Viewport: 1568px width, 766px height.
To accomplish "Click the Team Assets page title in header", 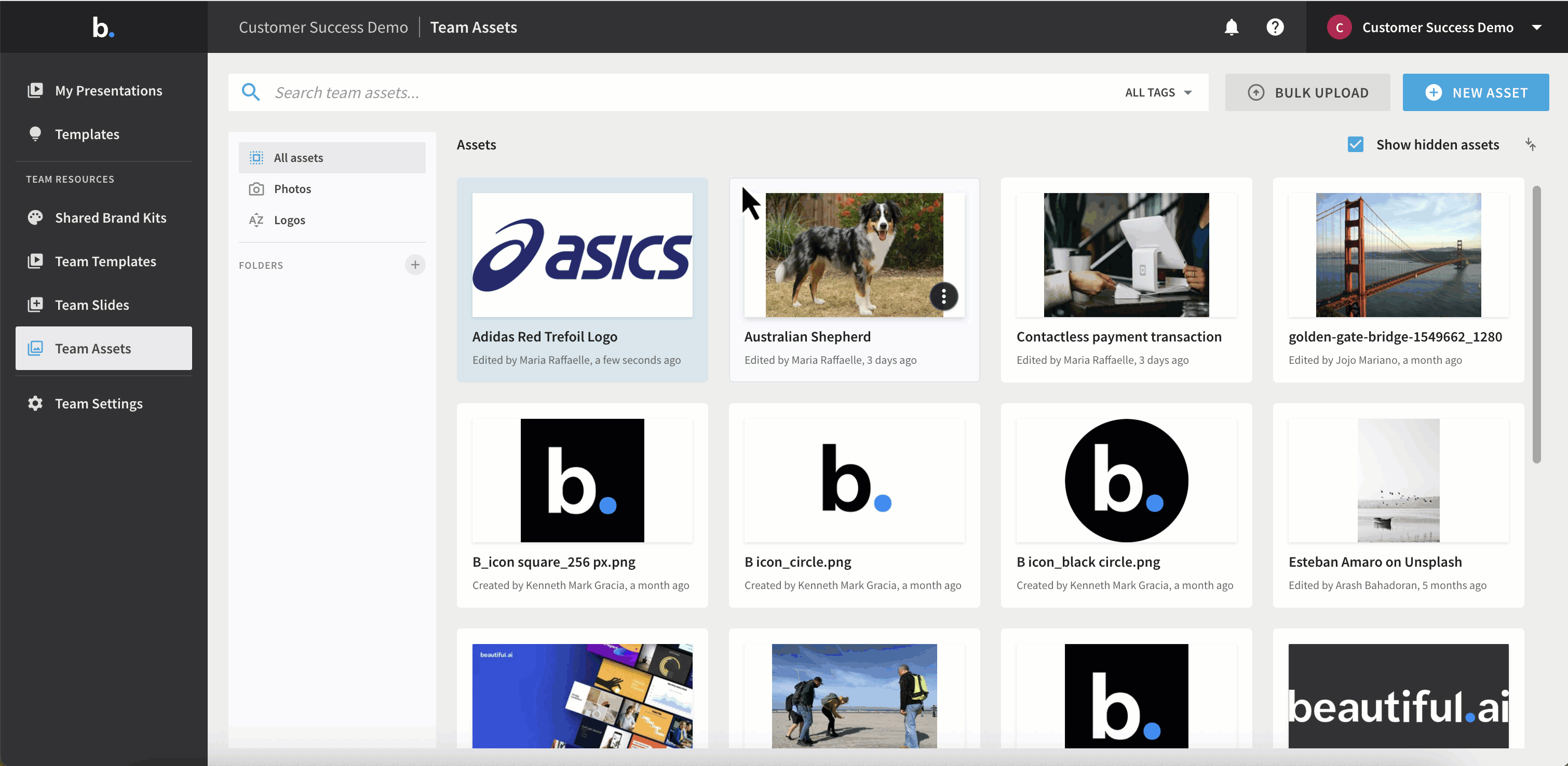I will (474, 28).
